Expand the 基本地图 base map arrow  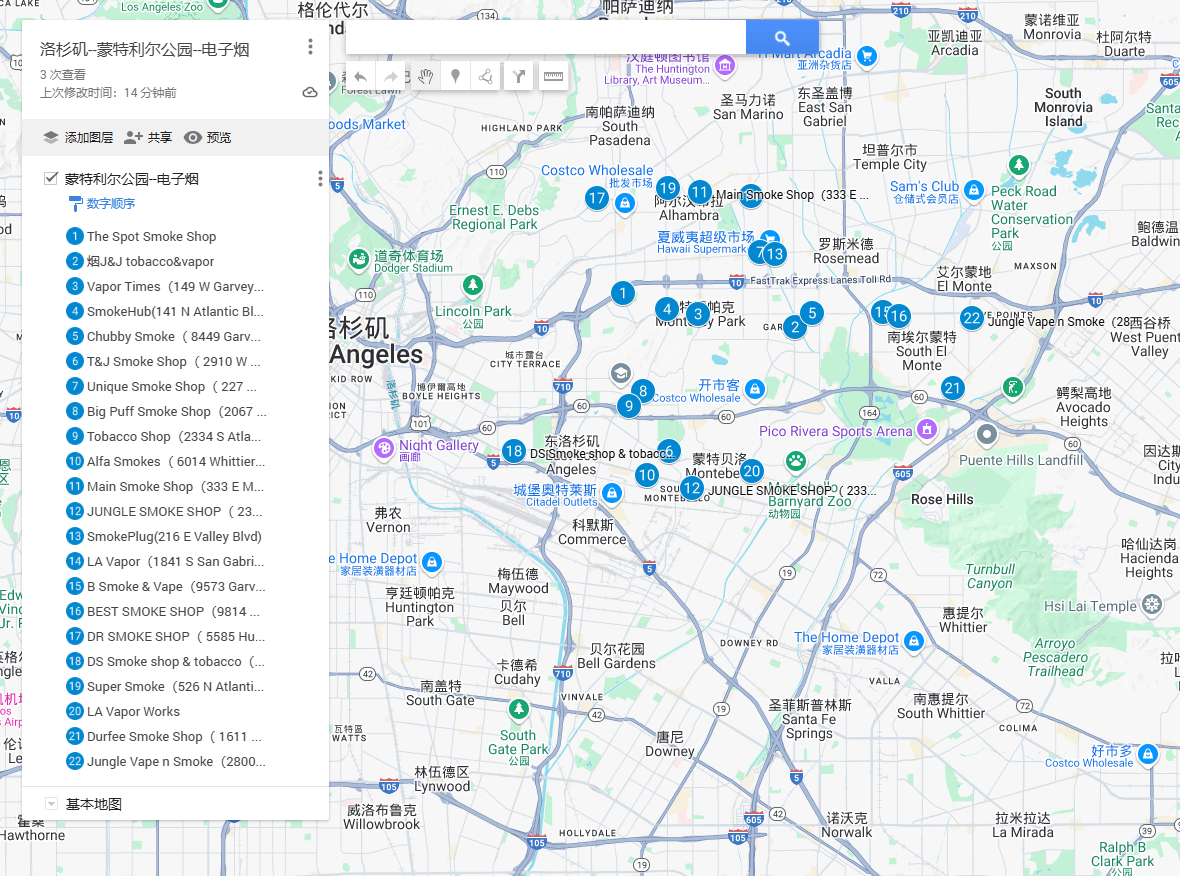pos(51,804)
